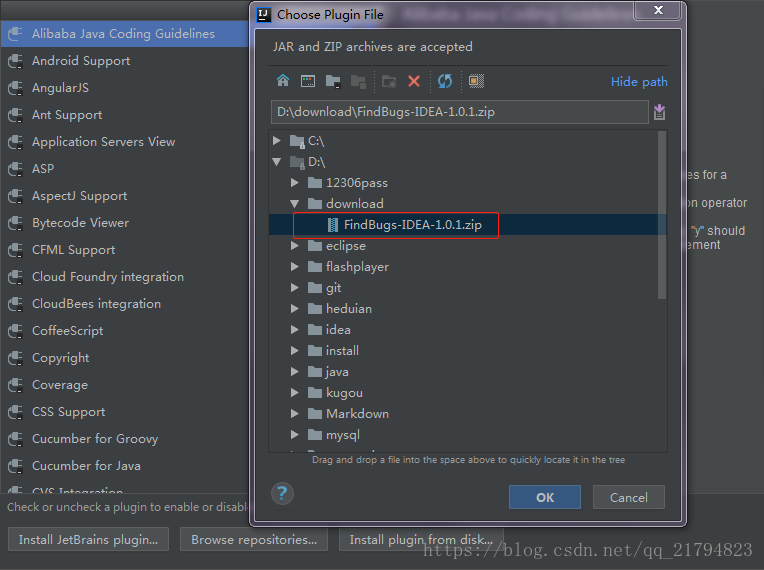Click the IntelliJ logo in dialog title

click(x=264, y=15)
